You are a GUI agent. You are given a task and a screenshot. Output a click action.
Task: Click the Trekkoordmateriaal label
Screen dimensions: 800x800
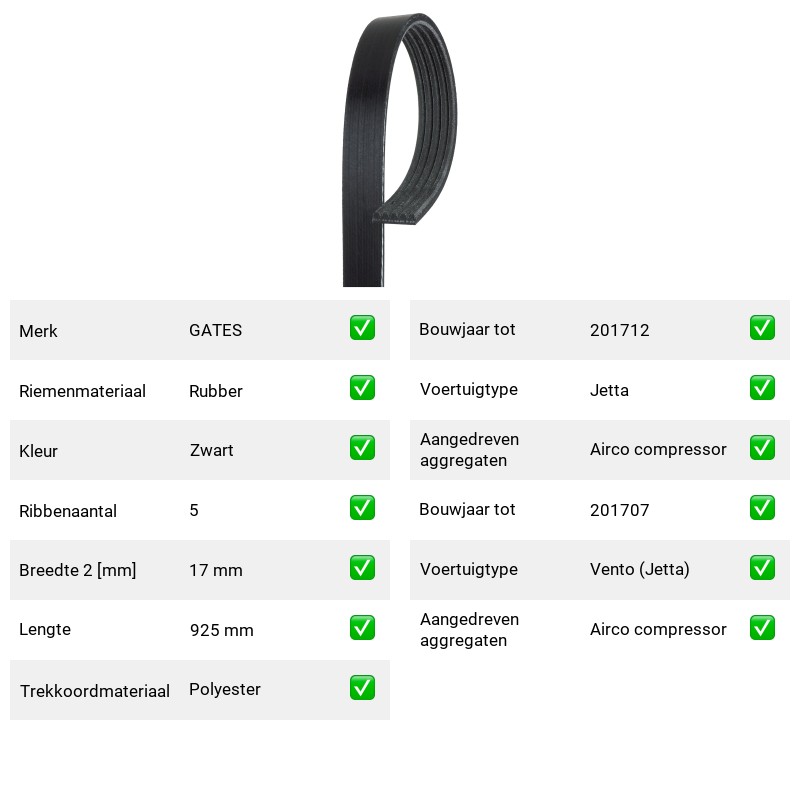94,691
